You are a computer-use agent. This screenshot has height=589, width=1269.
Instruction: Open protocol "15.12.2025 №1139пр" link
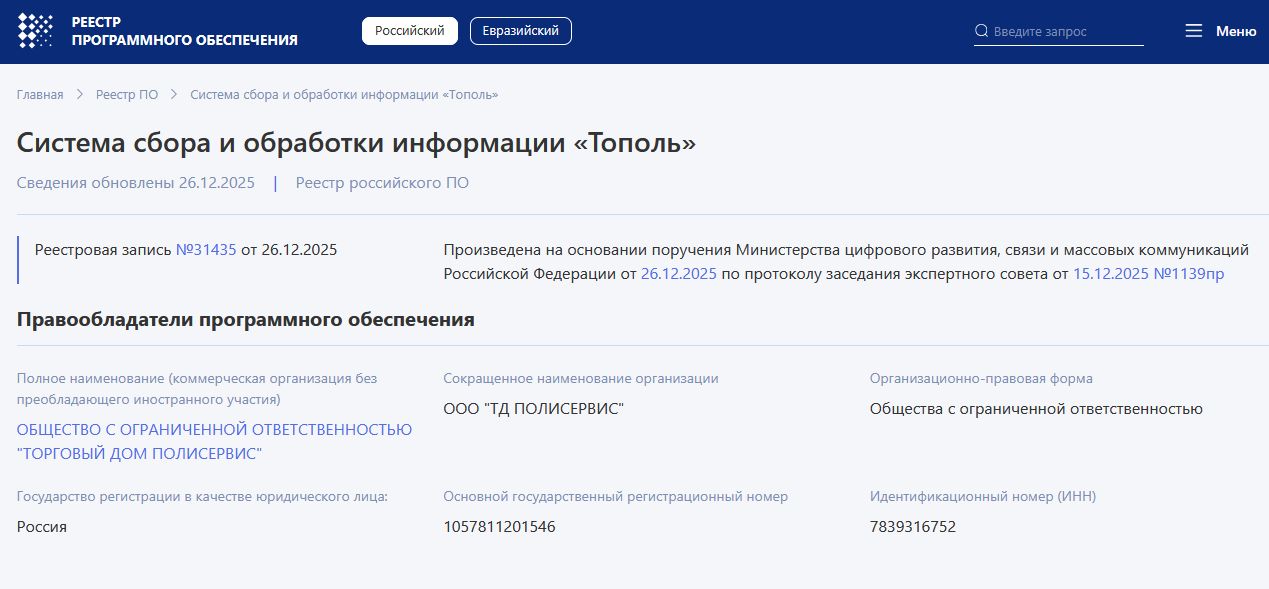point(1148,274)
